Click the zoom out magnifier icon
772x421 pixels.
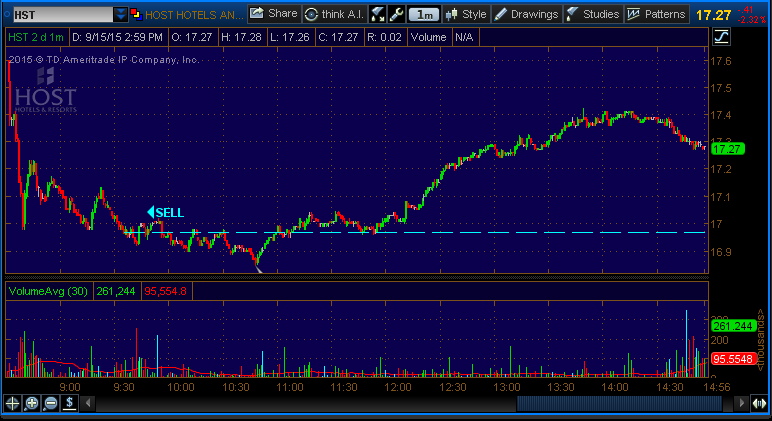[51, 404]
